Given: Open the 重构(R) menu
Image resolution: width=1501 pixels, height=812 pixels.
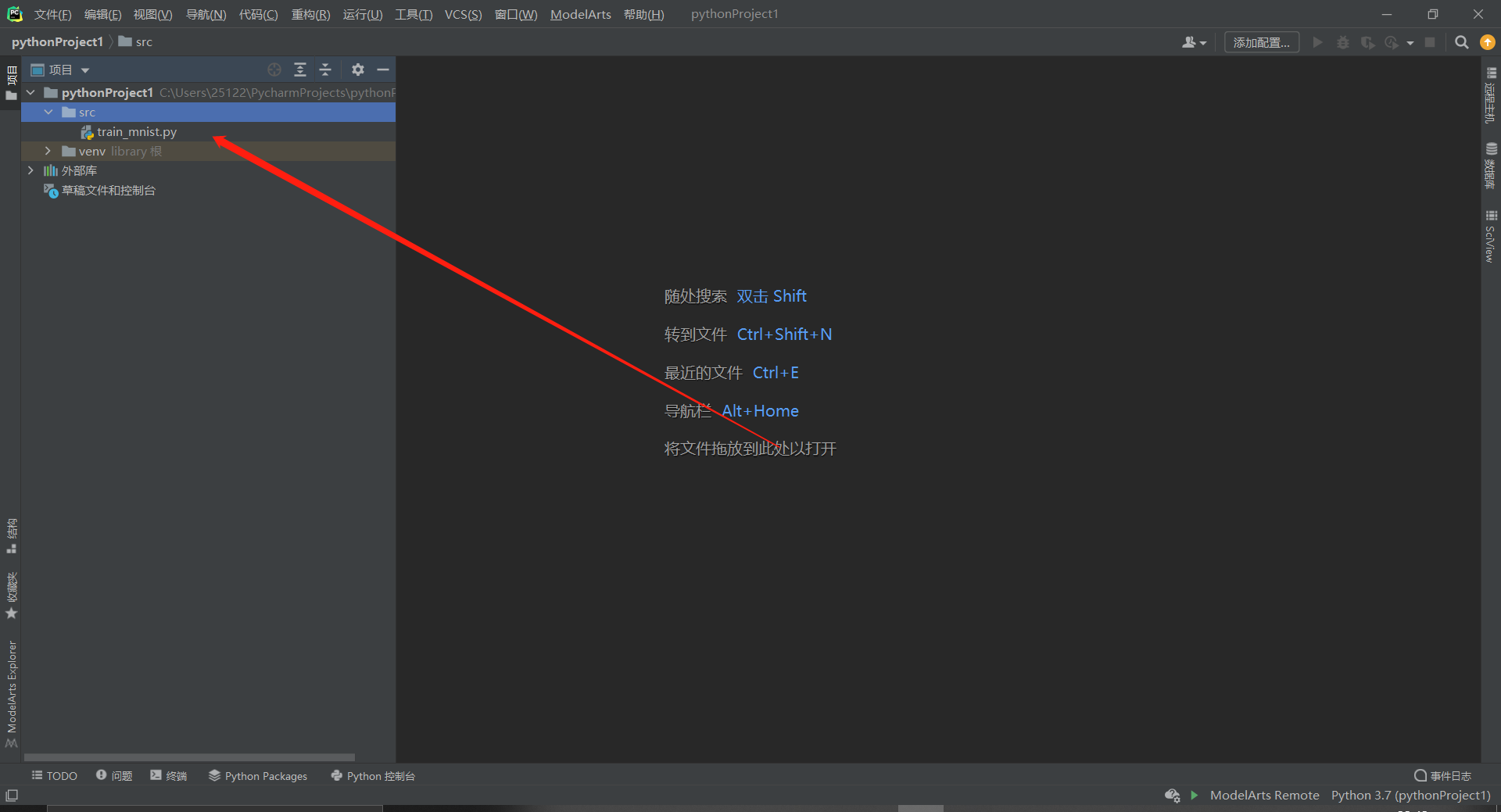Looking at the screenshot, I should click(x=310, y=14).
